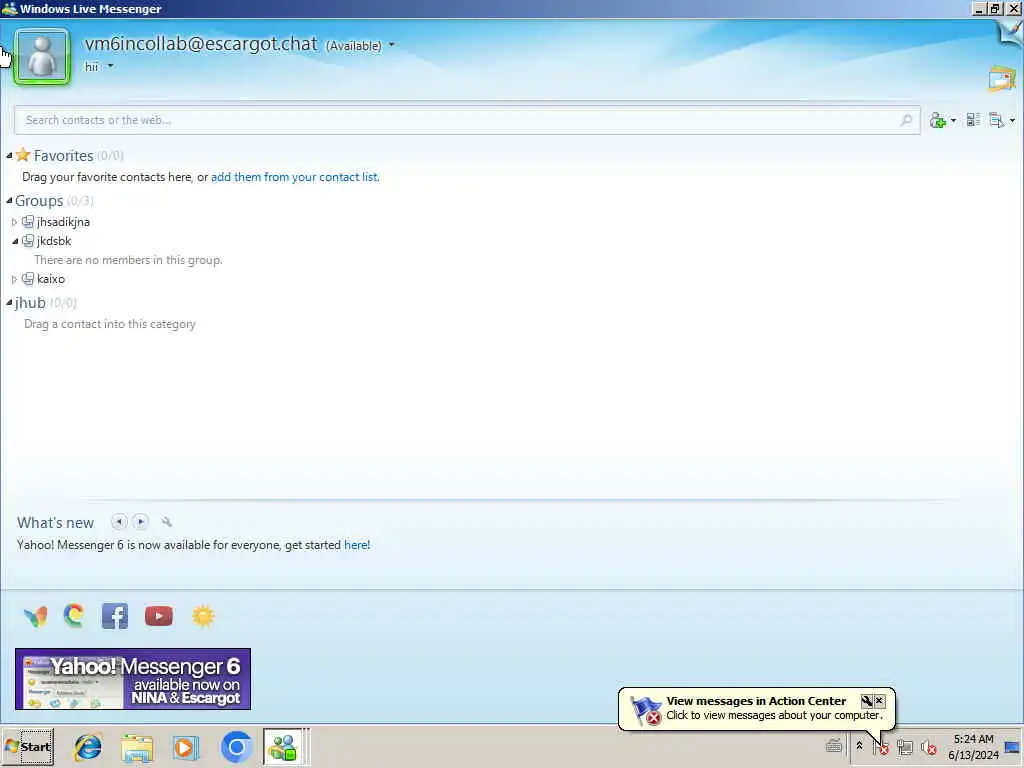
Task: Click the Favorites star icon
Action: (x=23, y=155)
